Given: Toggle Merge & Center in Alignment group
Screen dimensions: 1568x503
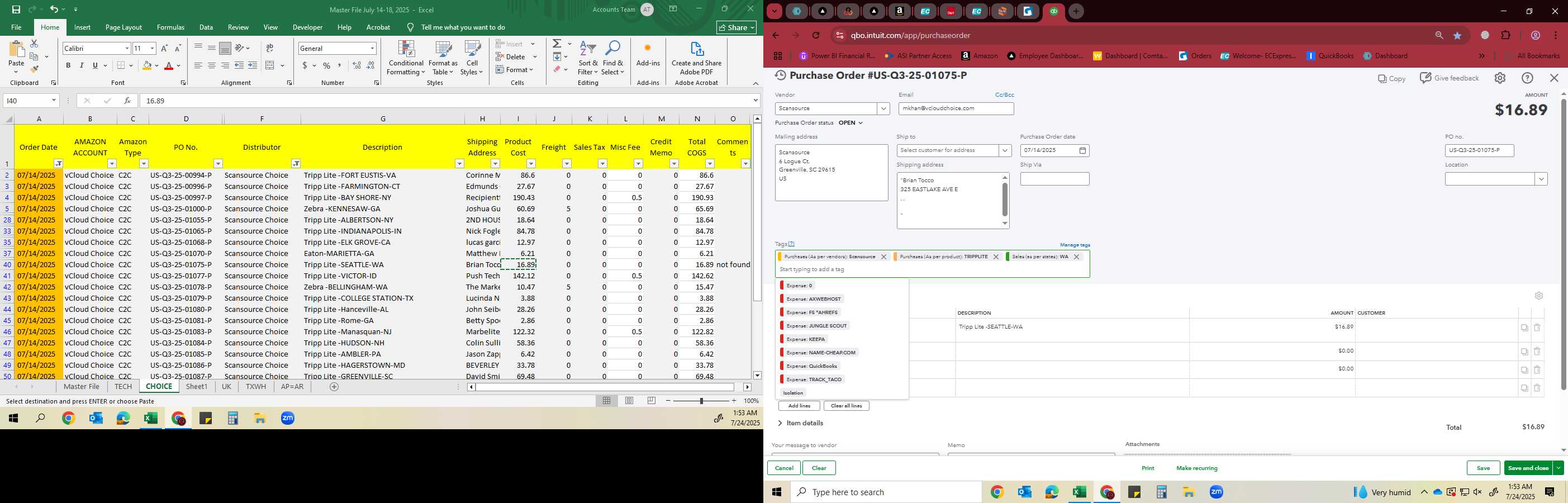Looking at the screenshot, I should click(x=270, y=66).
